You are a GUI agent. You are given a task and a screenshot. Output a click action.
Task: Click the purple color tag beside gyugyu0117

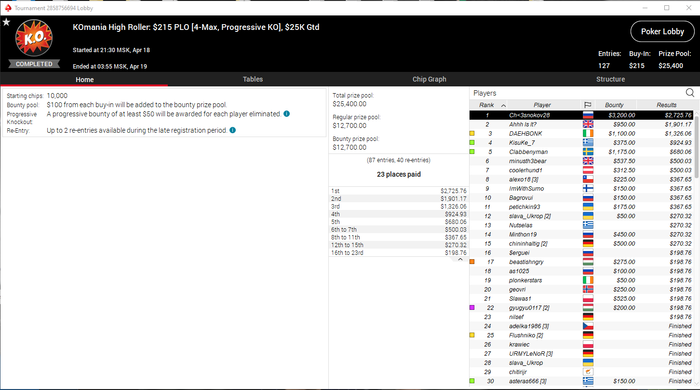click(472, 308)
